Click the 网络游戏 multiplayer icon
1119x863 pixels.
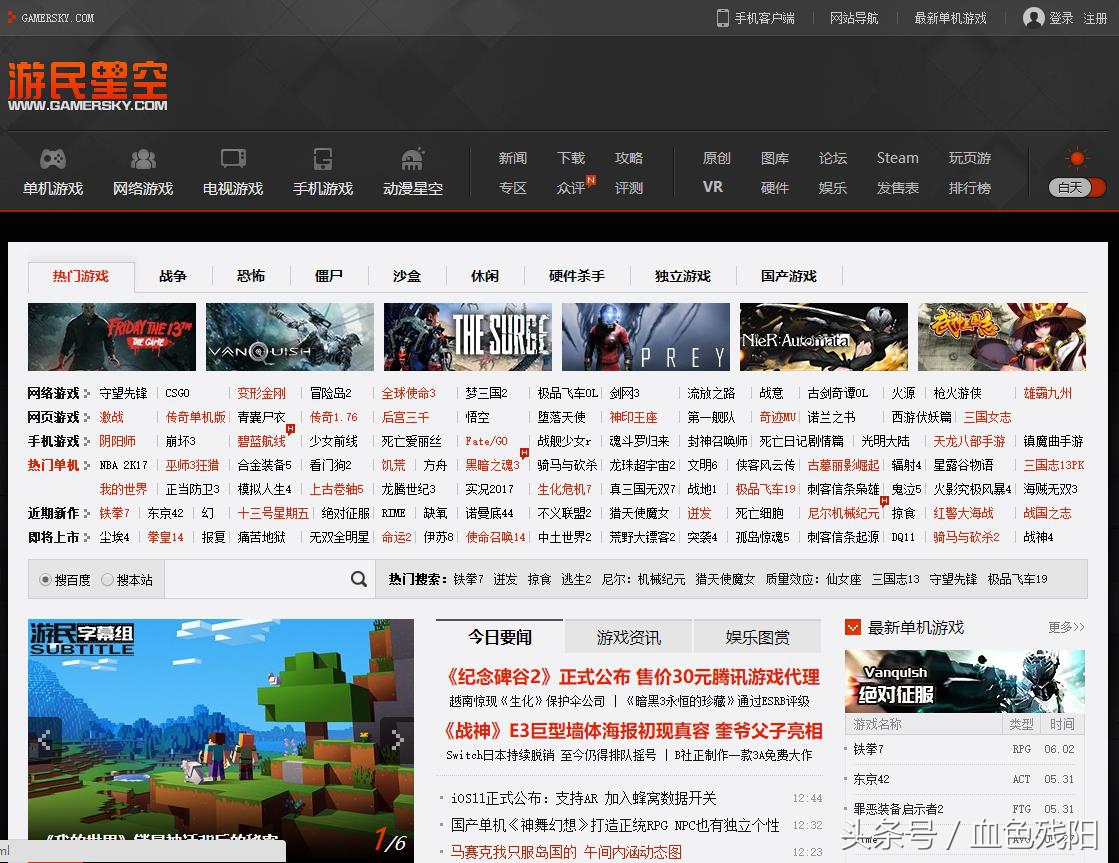pyautogui.click(x=143, y=160)
